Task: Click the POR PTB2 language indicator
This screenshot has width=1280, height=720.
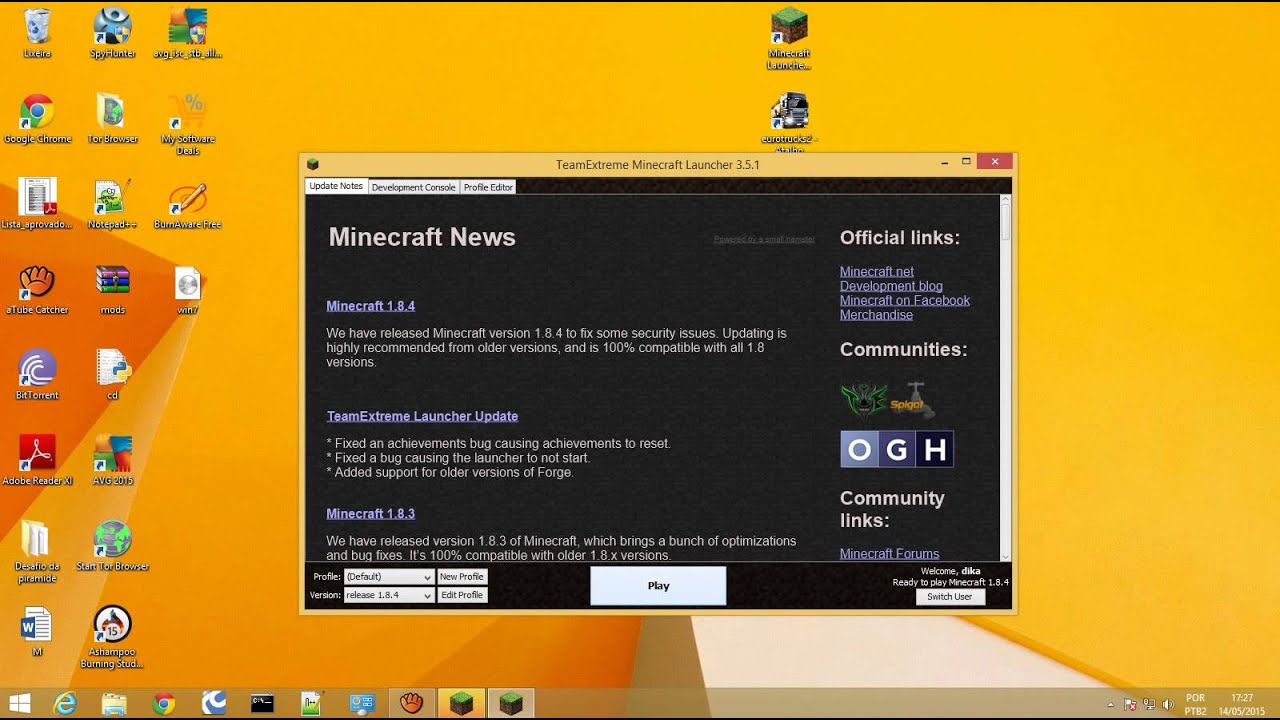Action: point(1195,704)
